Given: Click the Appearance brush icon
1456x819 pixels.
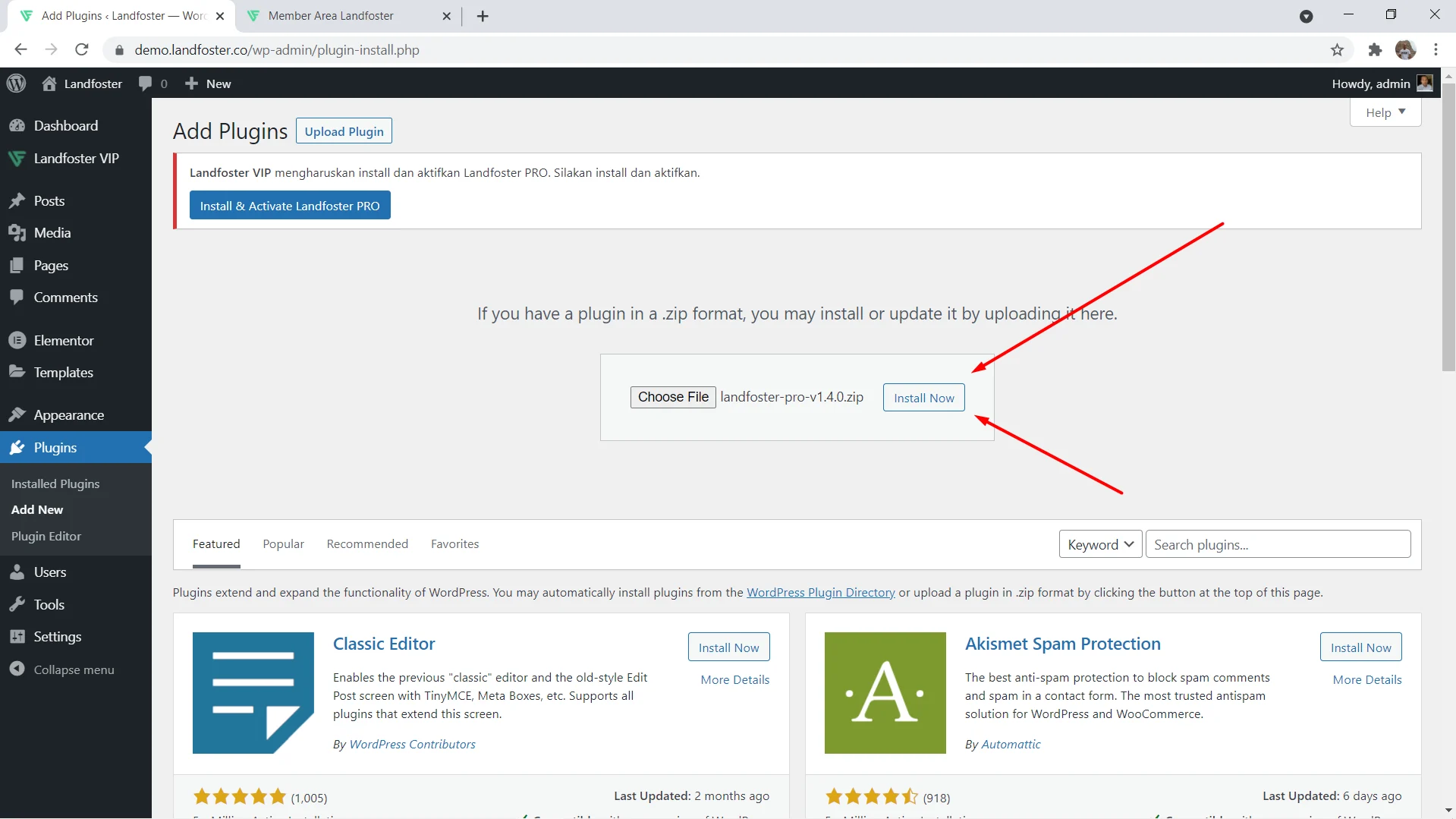Looking at the screenshot, I should pyautogui.click(x=17, y=415).
